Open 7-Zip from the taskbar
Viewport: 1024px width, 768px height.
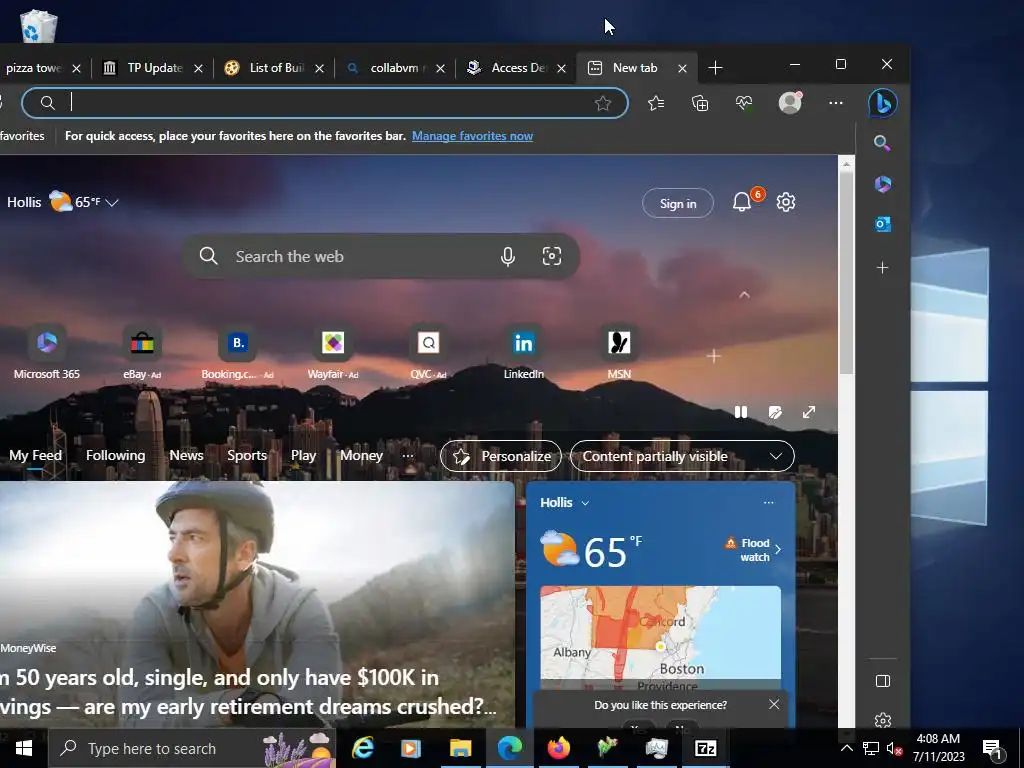pos(705,748)
